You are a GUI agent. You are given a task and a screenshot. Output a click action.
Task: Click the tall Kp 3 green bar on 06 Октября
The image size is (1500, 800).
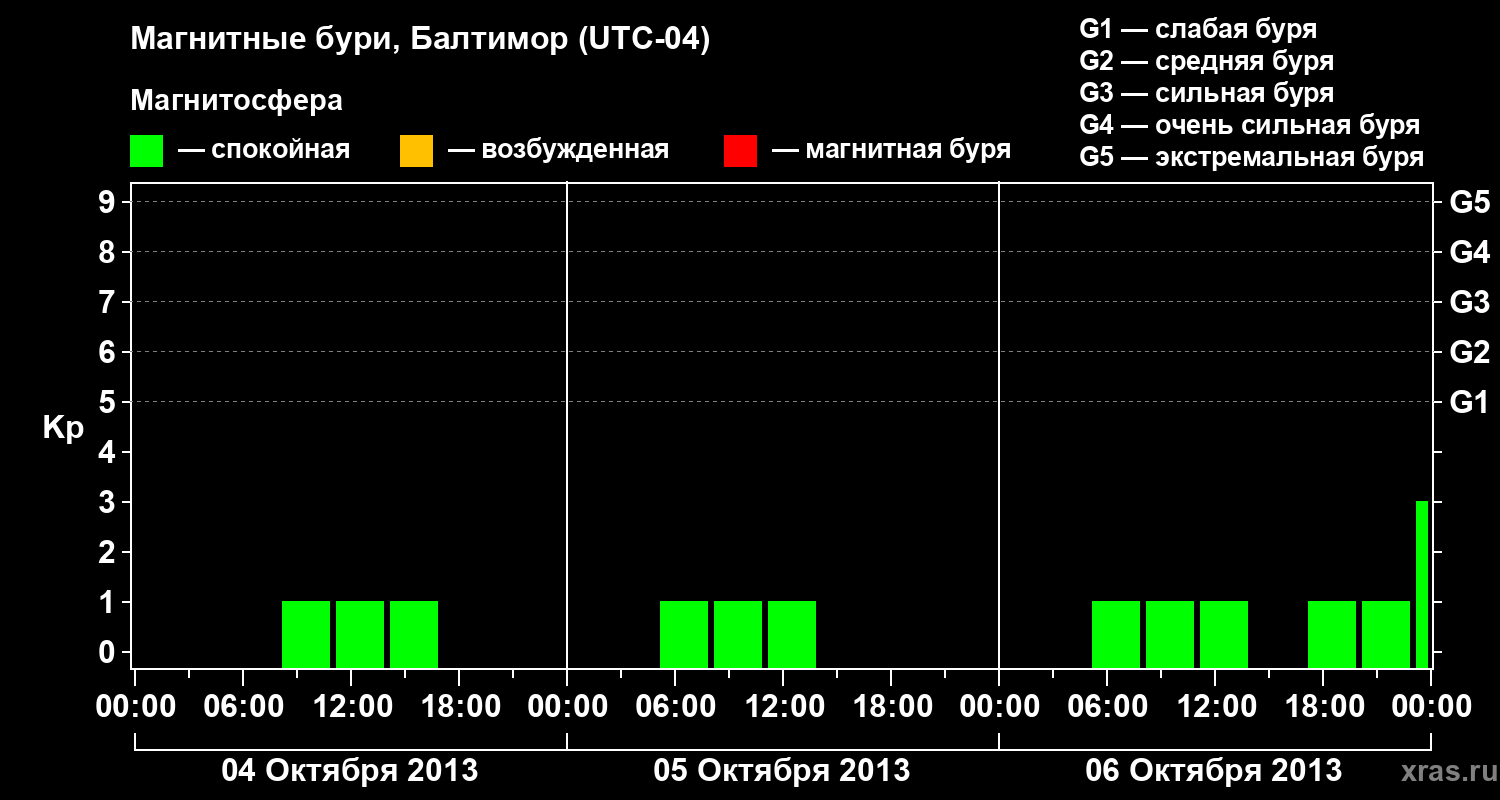click(1422, 584)
